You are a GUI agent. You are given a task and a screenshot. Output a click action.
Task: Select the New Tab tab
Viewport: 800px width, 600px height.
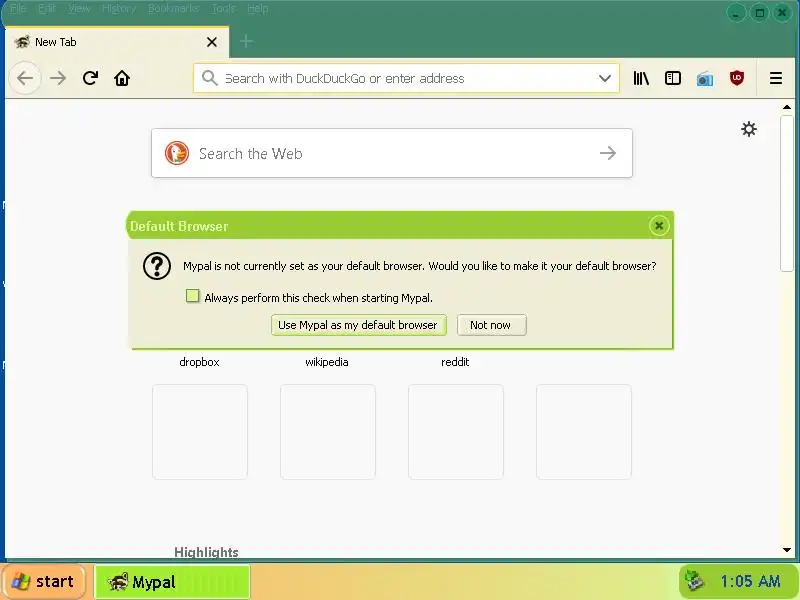click(117, 42)
